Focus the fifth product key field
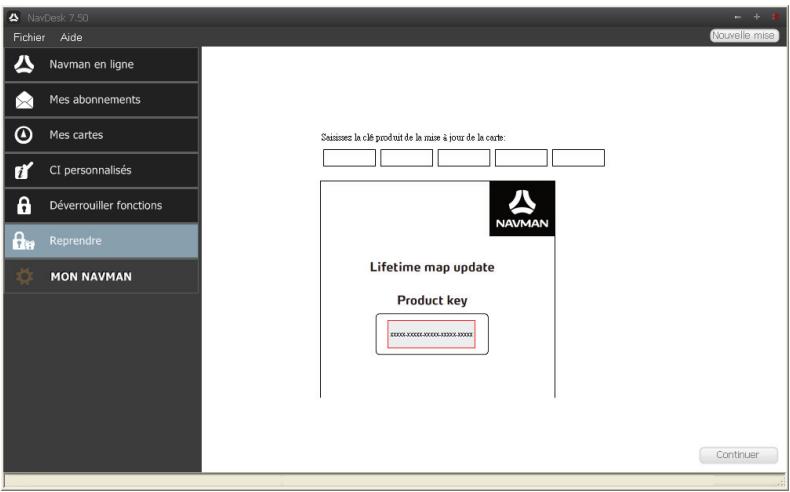 pyautogui.click(x=578, y=158)
